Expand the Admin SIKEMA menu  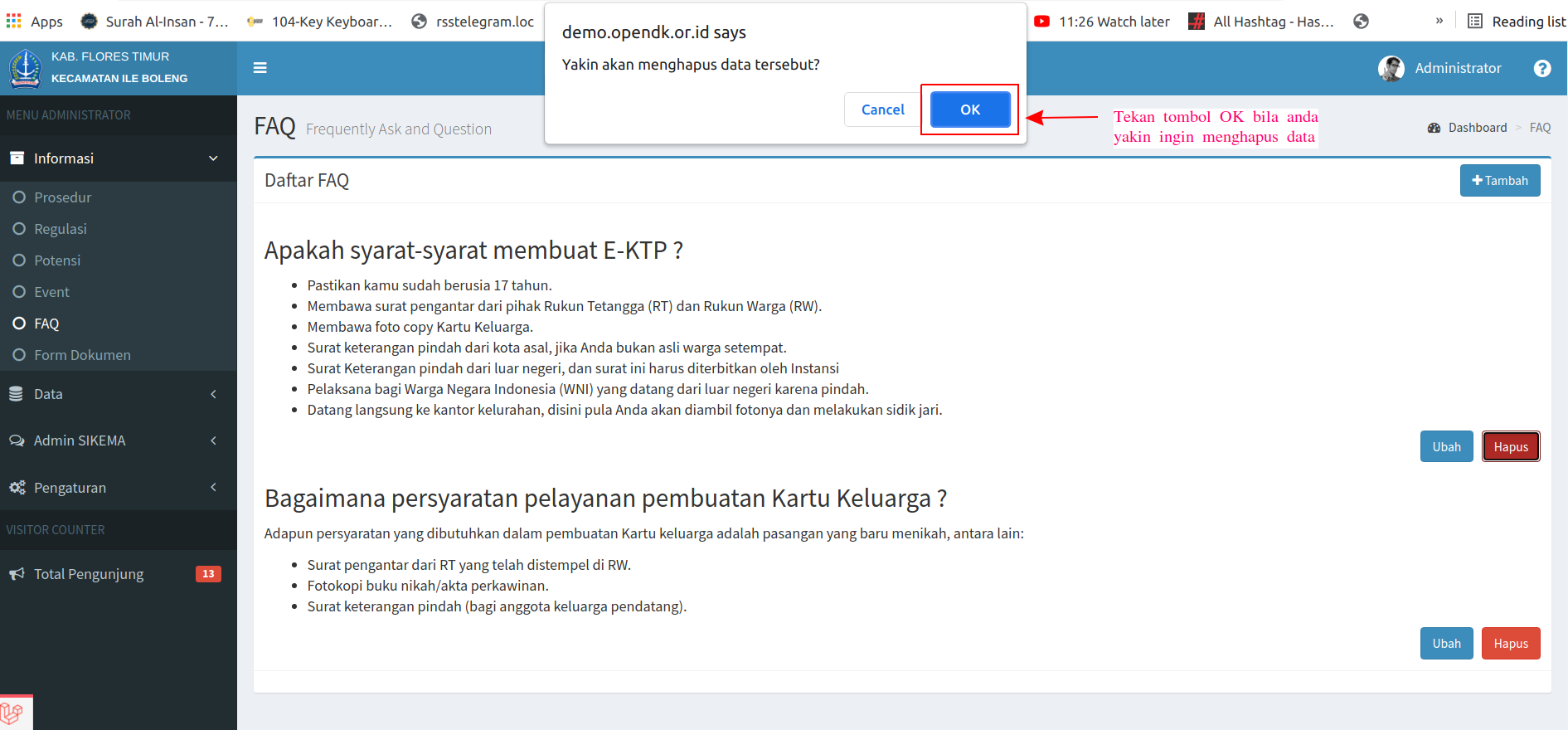tap(119, 440)
